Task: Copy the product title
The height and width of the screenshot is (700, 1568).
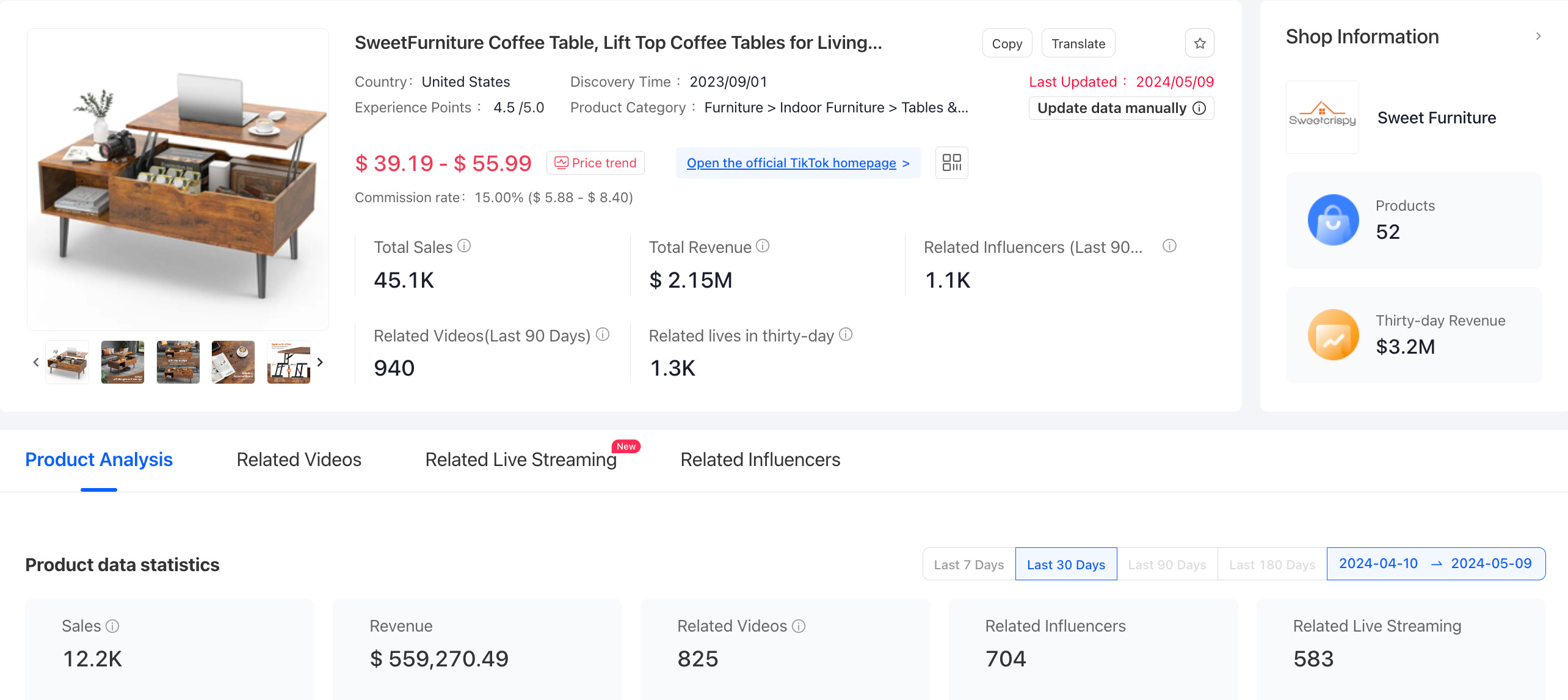Action: pyautogui.click(x=1007, y=43)
